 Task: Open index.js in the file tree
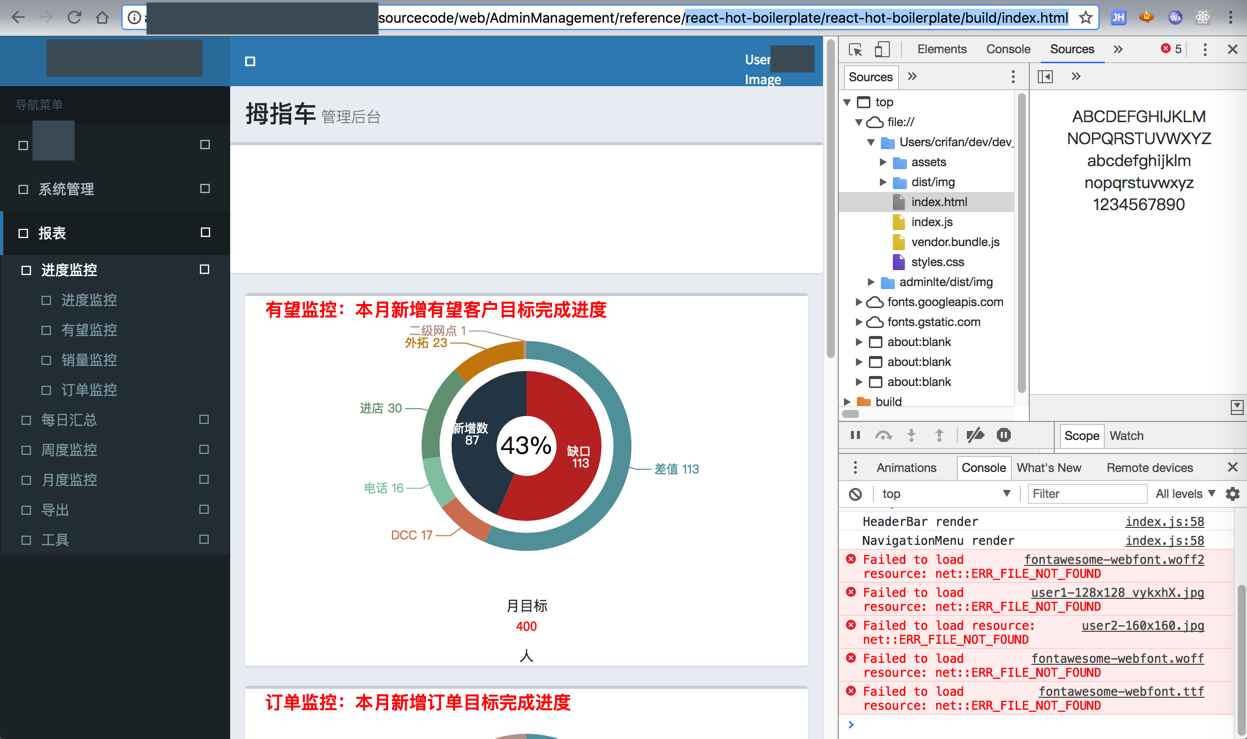pyautogui.click(x=931, y=222)
